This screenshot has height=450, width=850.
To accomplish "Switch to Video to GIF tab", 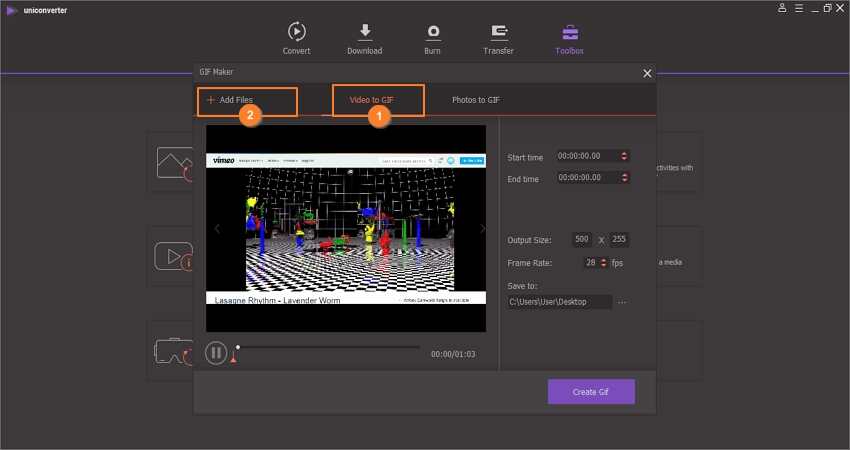I will [378, 100].
